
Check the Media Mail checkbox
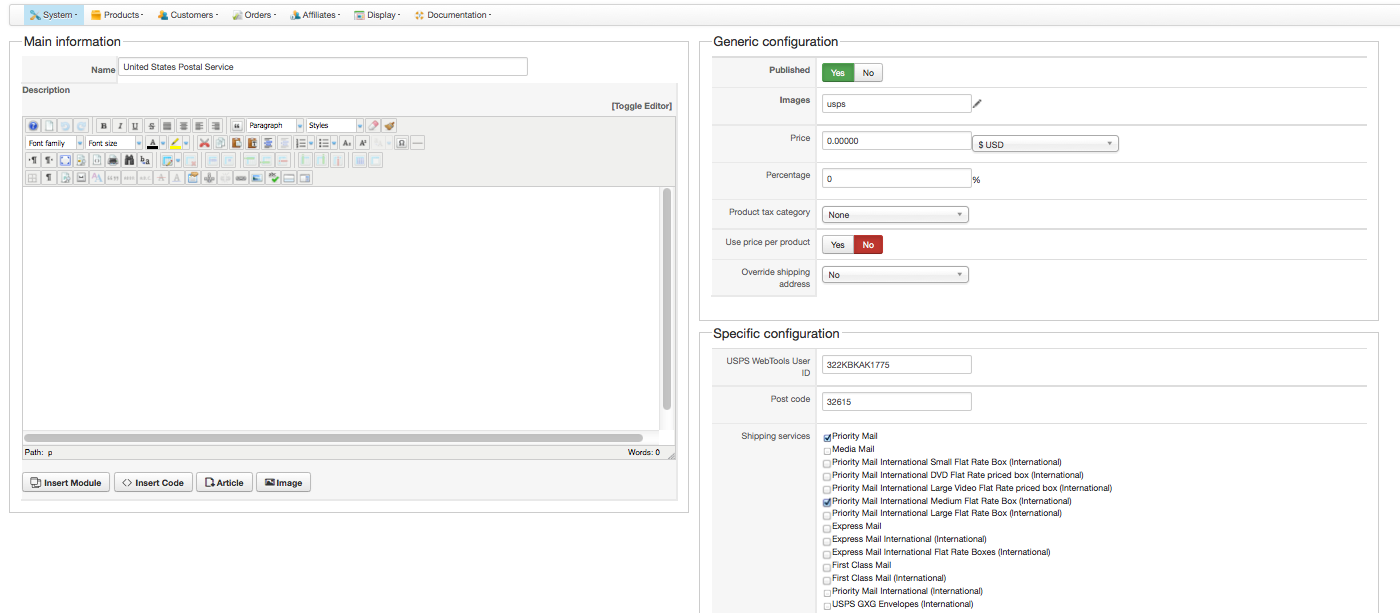[x=827, y=451]
